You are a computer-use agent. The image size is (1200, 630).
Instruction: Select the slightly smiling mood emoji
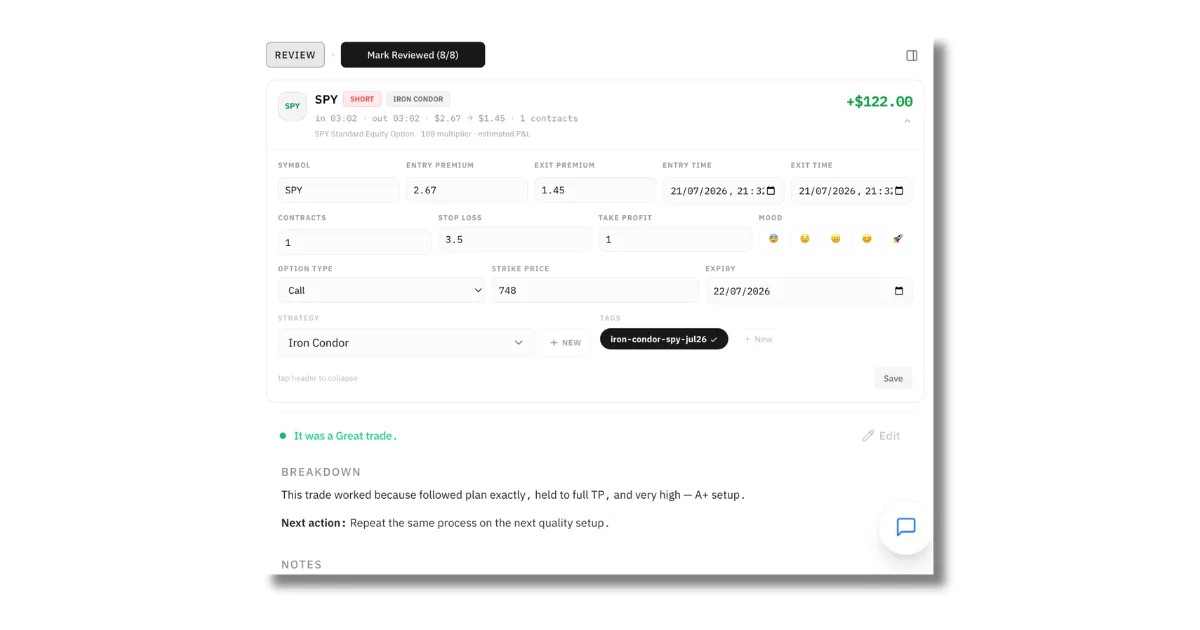click(x=866, y=239)
